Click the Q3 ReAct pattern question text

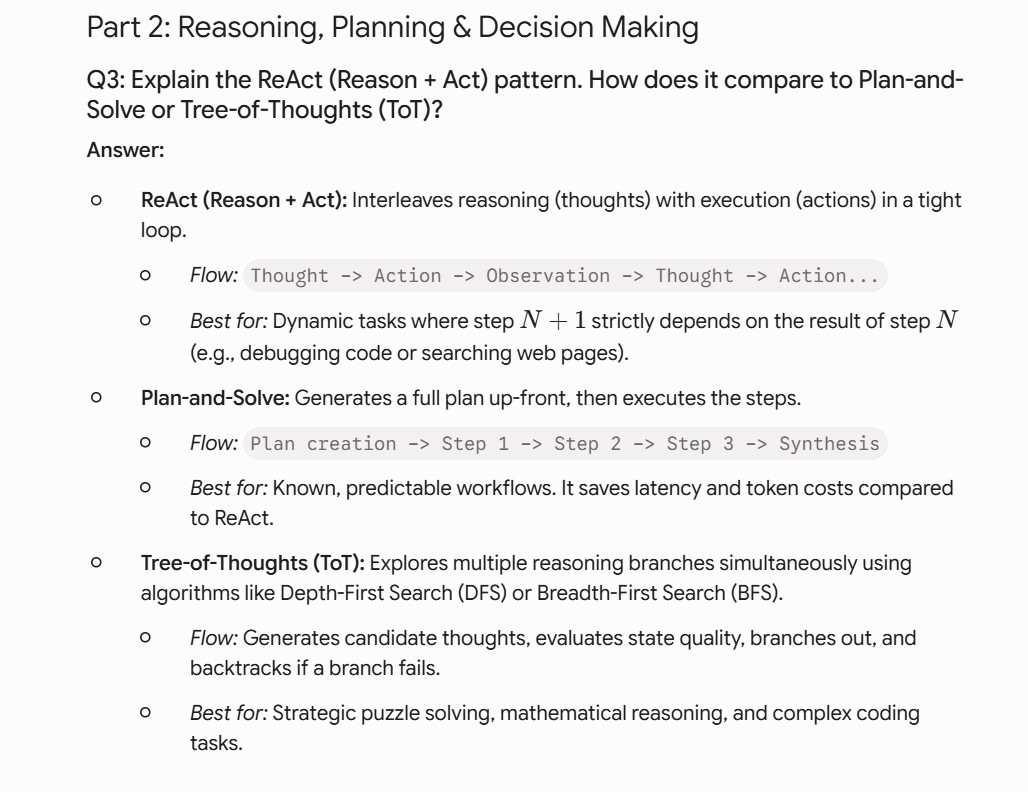tap(524, 94)
